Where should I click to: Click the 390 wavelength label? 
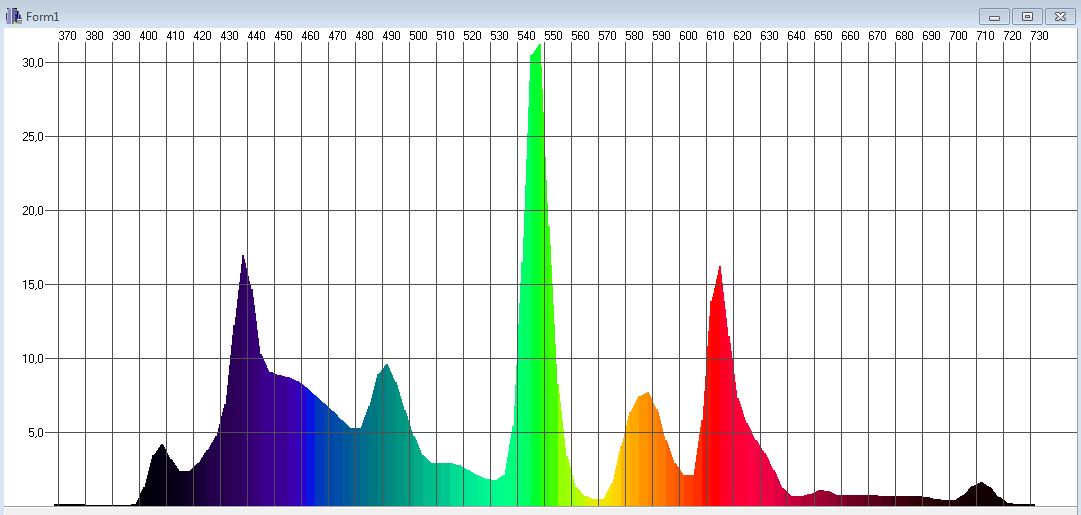[121, 36]
